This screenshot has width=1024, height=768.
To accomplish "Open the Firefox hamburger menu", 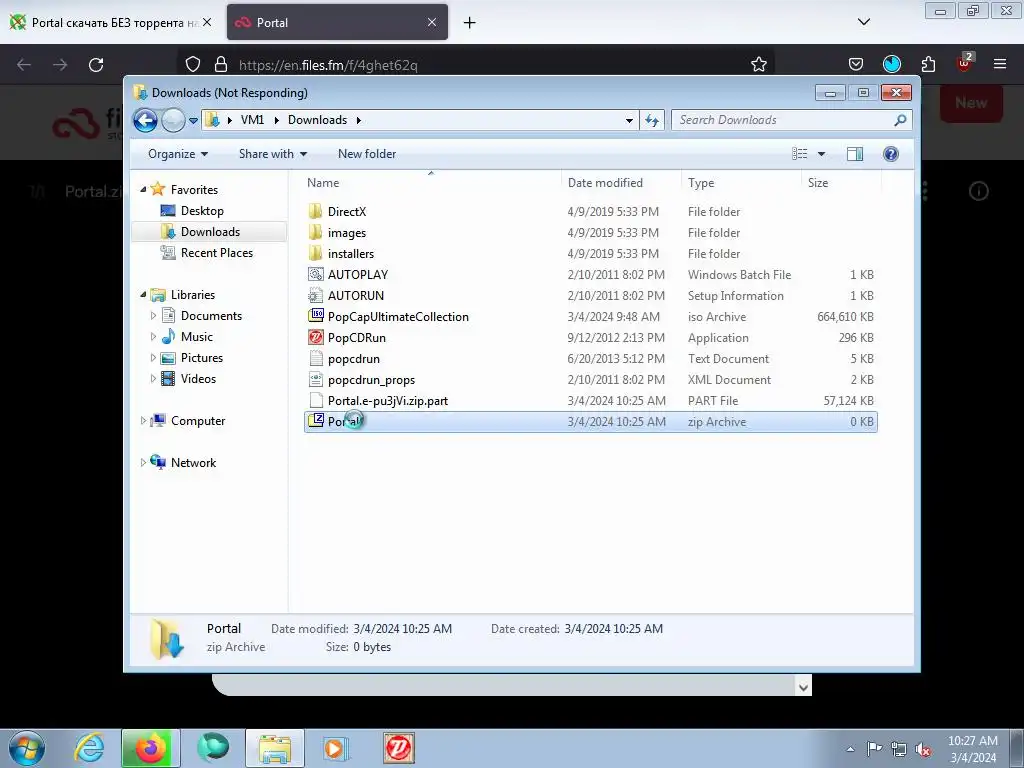I will click(x=999, y=64).
